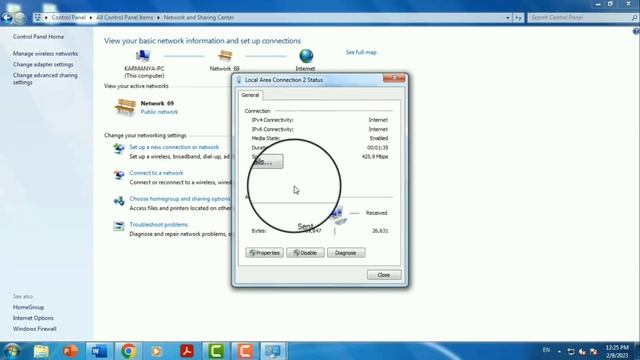Screen dimensions: 640x360
Task: Click the large bench icon under active networks
Action: [x=125, y=107]
